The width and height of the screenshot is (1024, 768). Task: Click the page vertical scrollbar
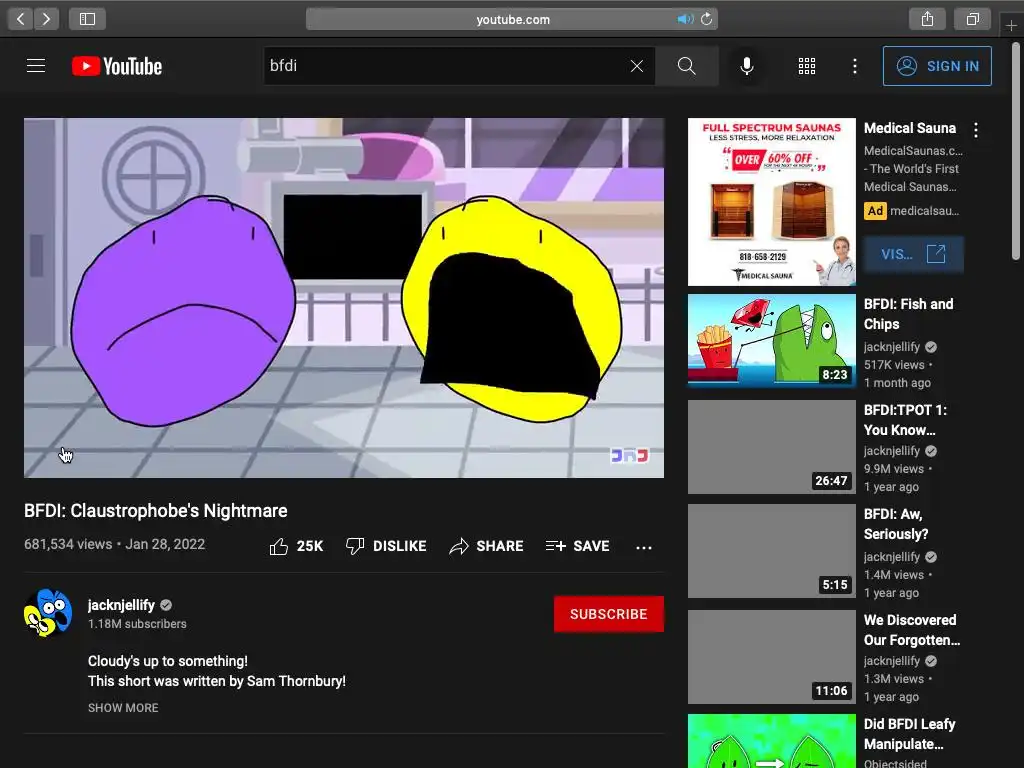1016,152
